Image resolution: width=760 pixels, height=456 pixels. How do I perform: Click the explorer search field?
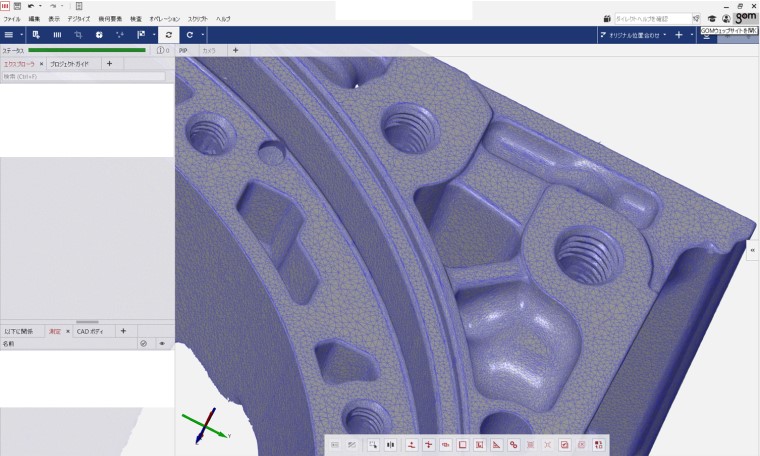click(83, 76)
